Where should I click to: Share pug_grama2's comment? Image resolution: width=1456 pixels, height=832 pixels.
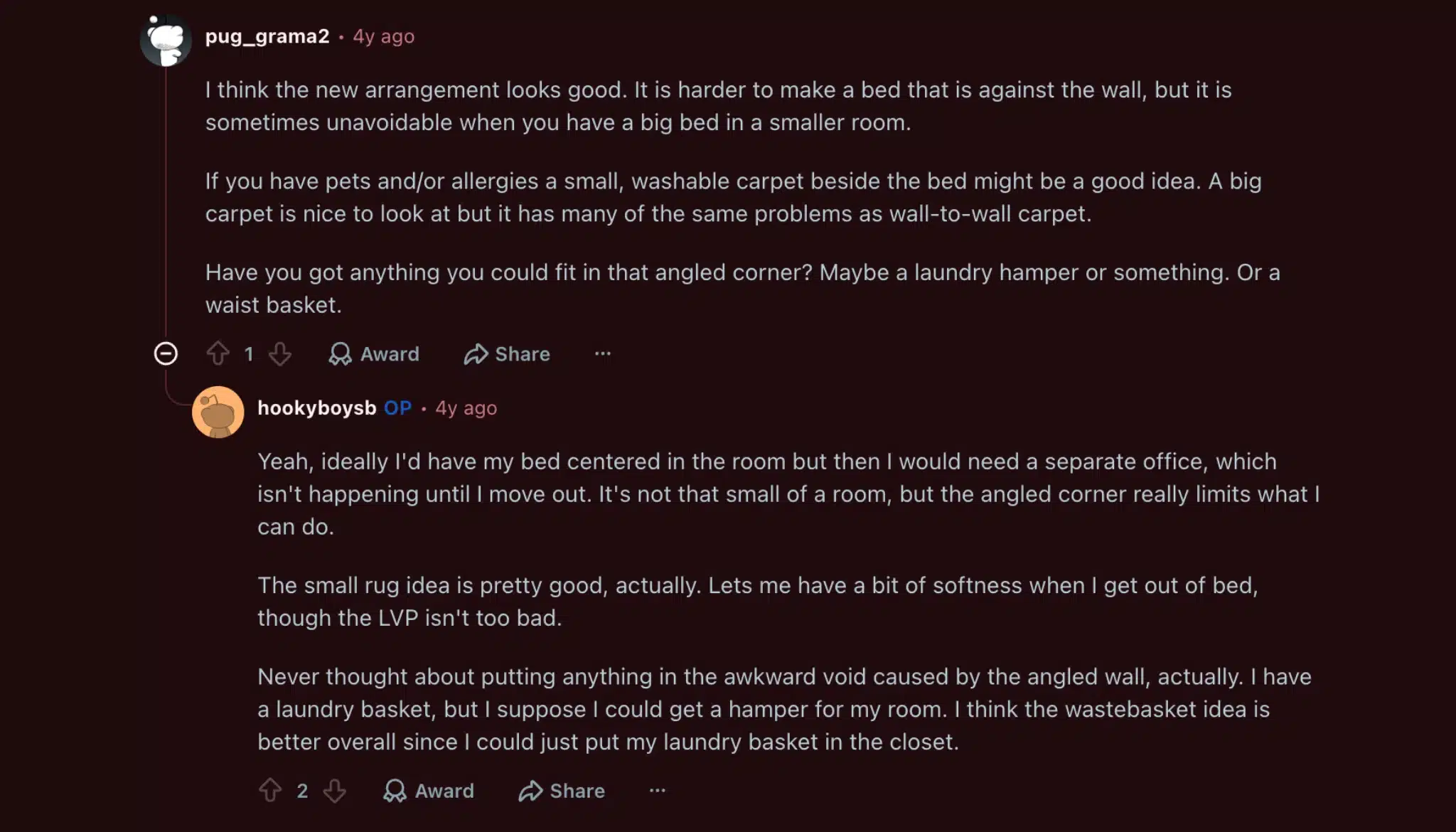pos(507,353)
